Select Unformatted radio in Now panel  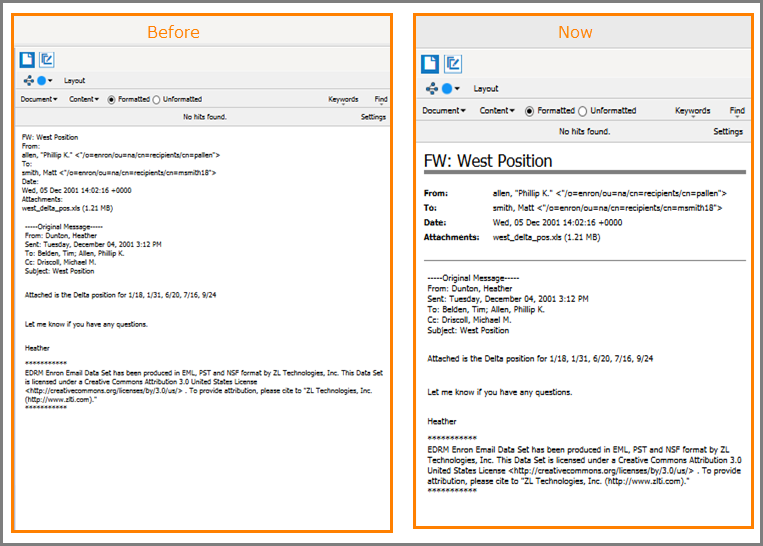click(x=582, y=111)
